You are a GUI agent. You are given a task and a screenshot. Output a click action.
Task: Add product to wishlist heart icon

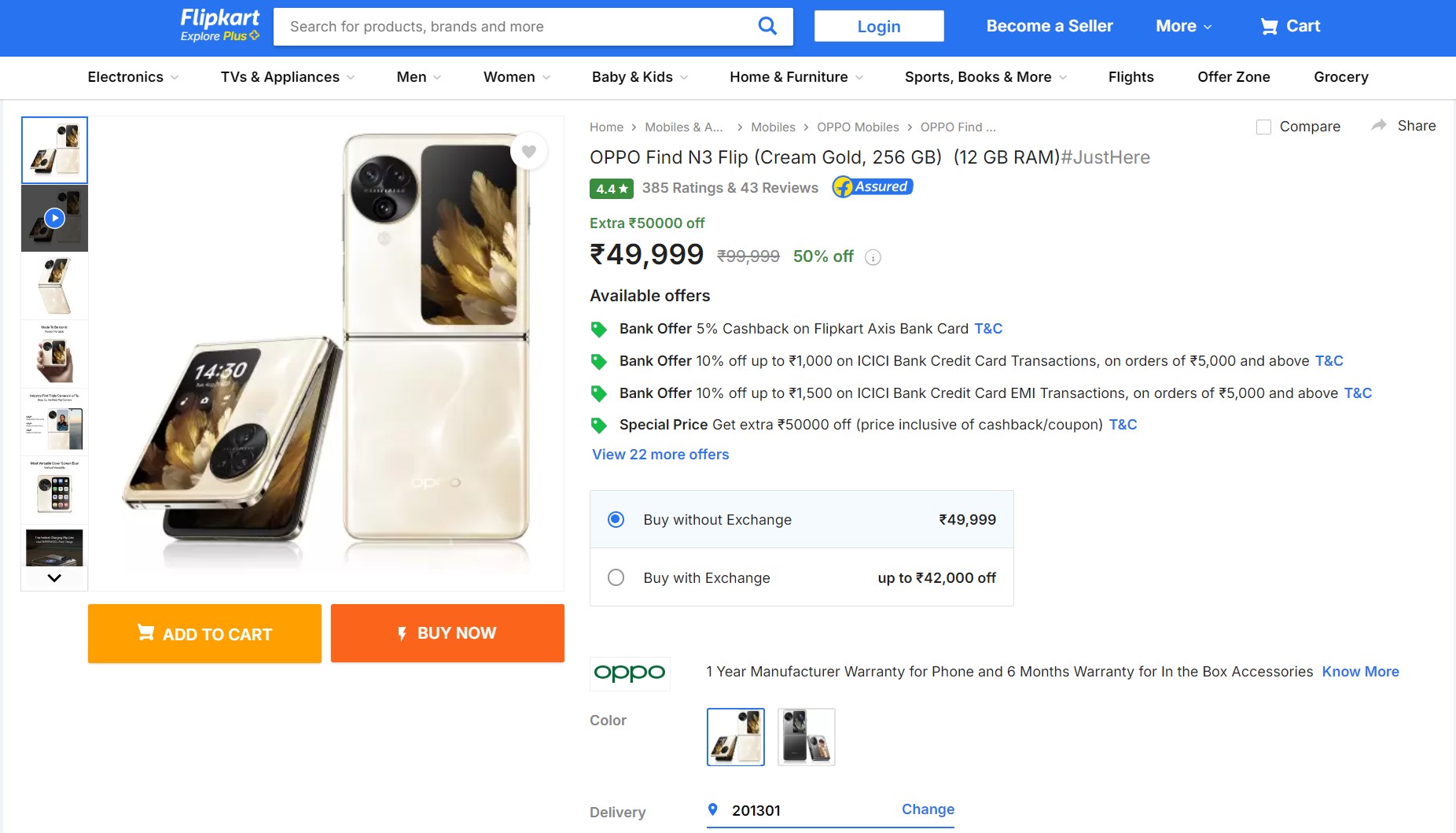(x=529, y=151)
